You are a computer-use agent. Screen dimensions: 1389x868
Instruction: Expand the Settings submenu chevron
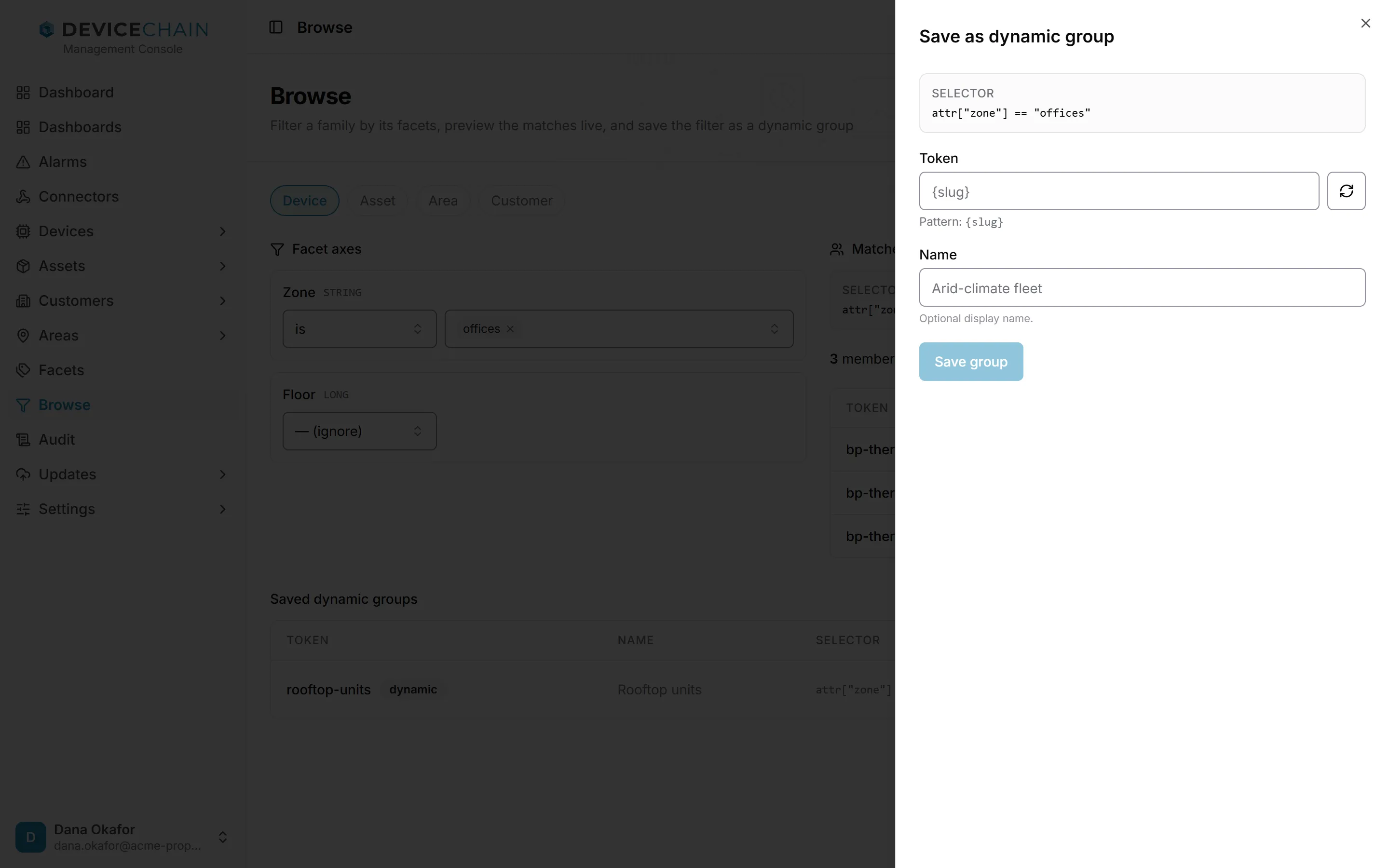point(223,509)
